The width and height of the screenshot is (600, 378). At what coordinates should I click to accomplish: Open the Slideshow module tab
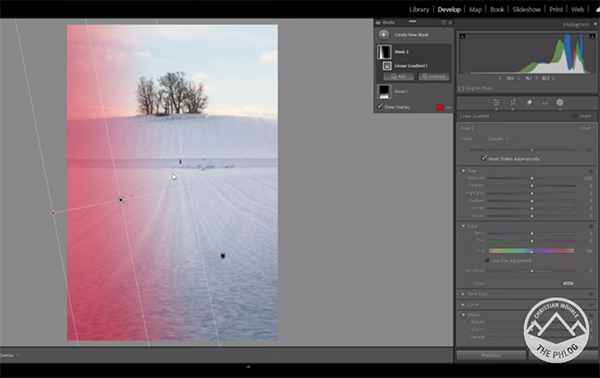(x=527, y=10)
